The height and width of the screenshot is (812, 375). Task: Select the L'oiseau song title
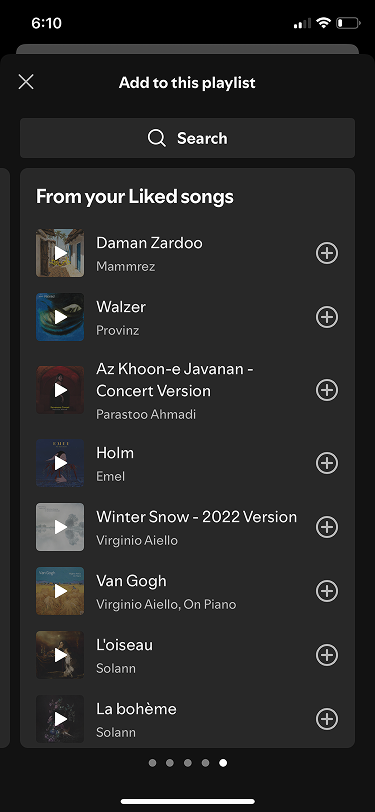pyautogui.click(x=124, y=645)
